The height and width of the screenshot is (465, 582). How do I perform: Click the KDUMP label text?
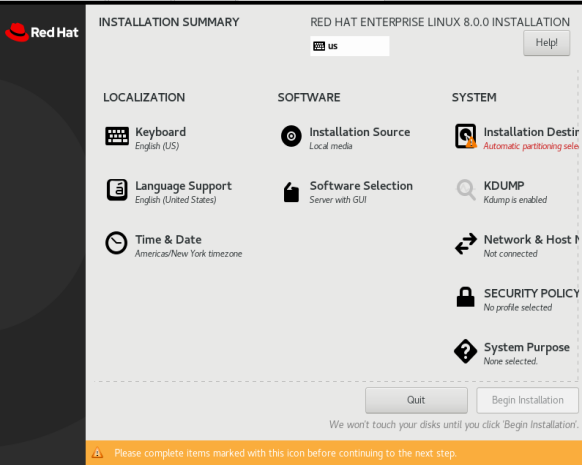pyautogui.click(x=504, y=186)
